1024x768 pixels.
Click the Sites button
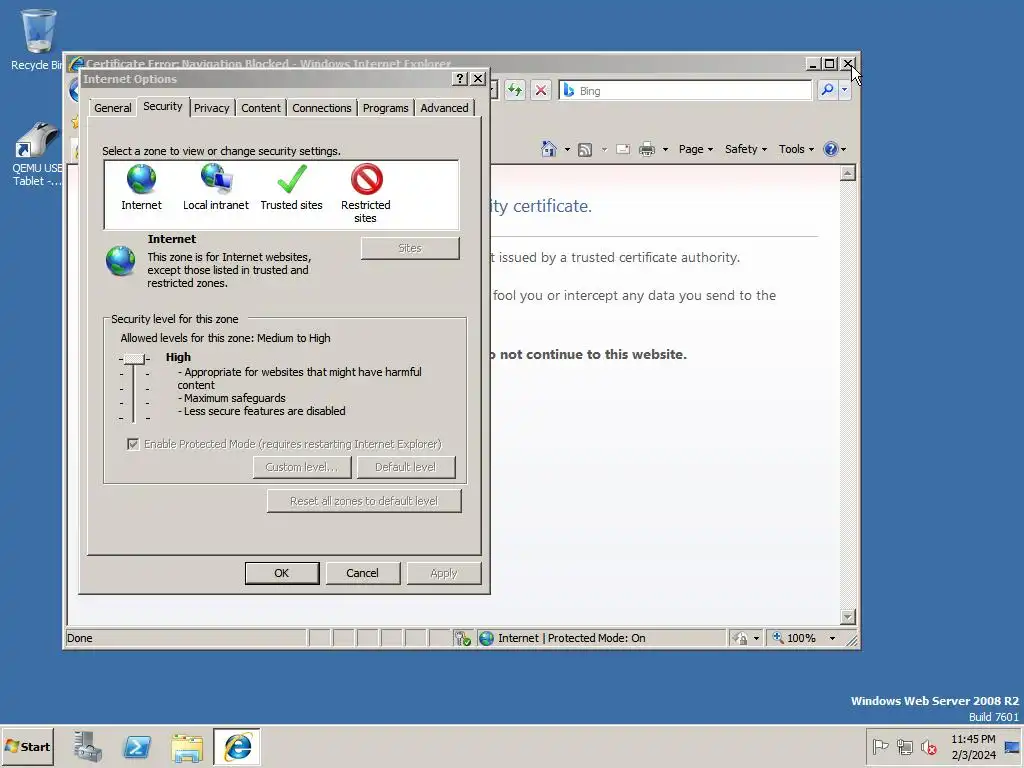click(x=410, y=248)
